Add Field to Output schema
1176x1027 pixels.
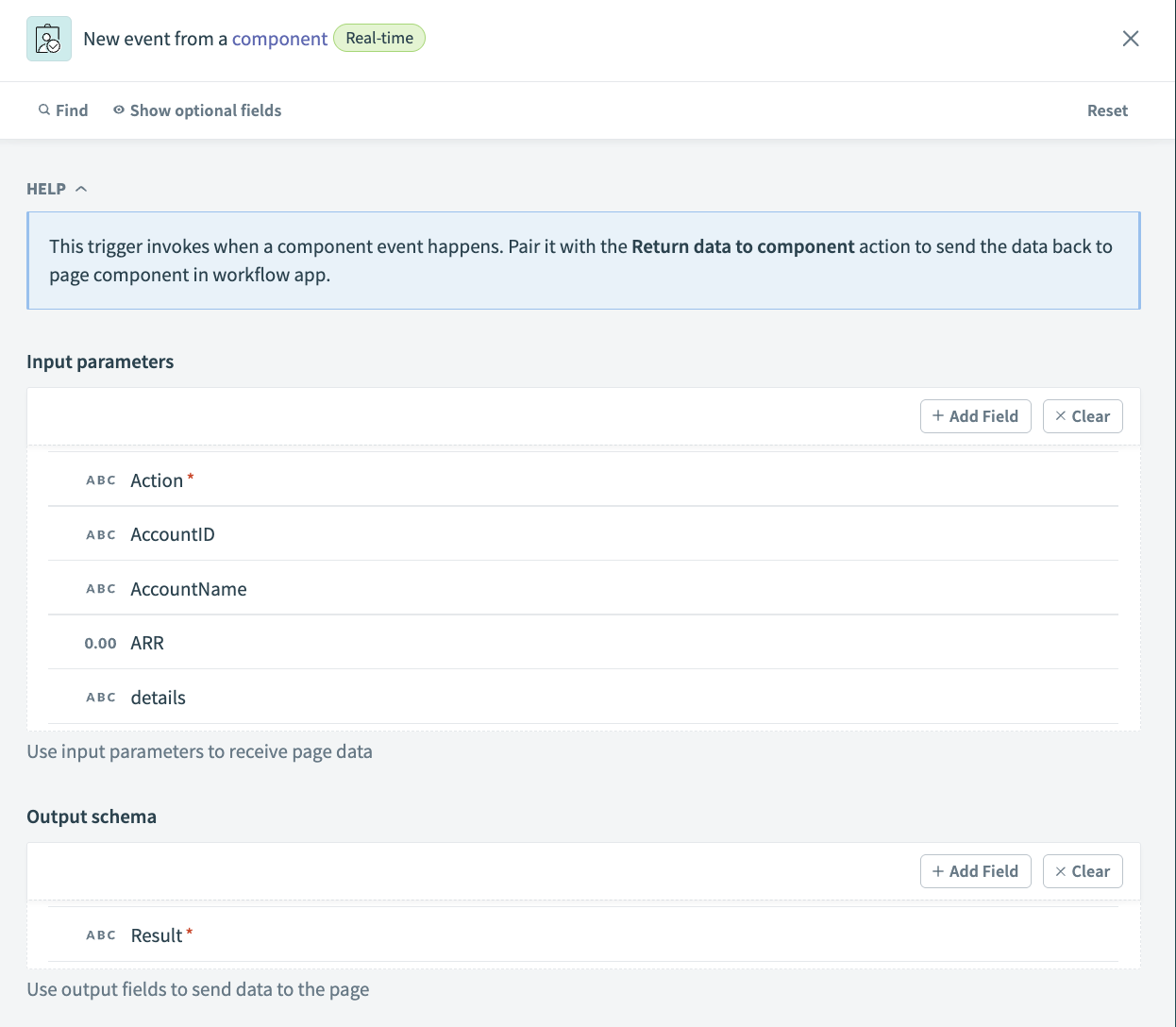975,871
